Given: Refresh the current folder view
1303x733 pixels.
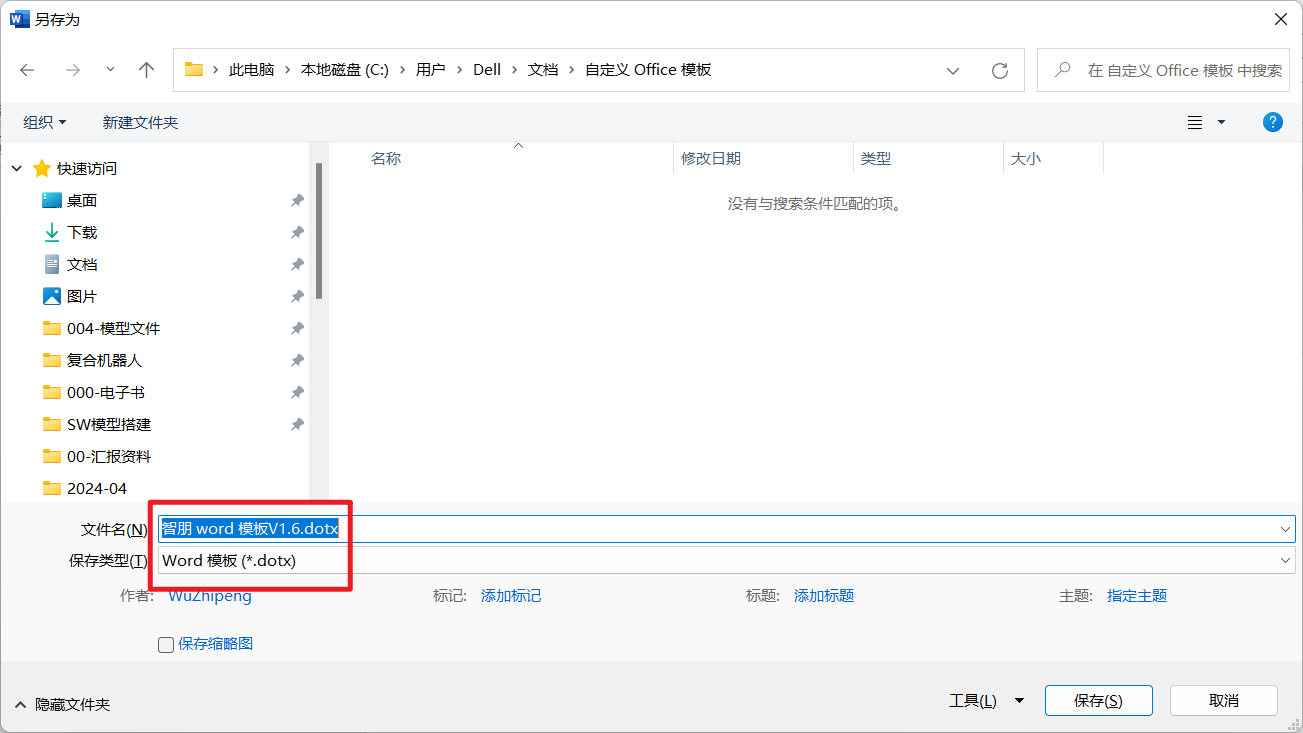Looking at the screenshot, I should click(x=999, y=70).
